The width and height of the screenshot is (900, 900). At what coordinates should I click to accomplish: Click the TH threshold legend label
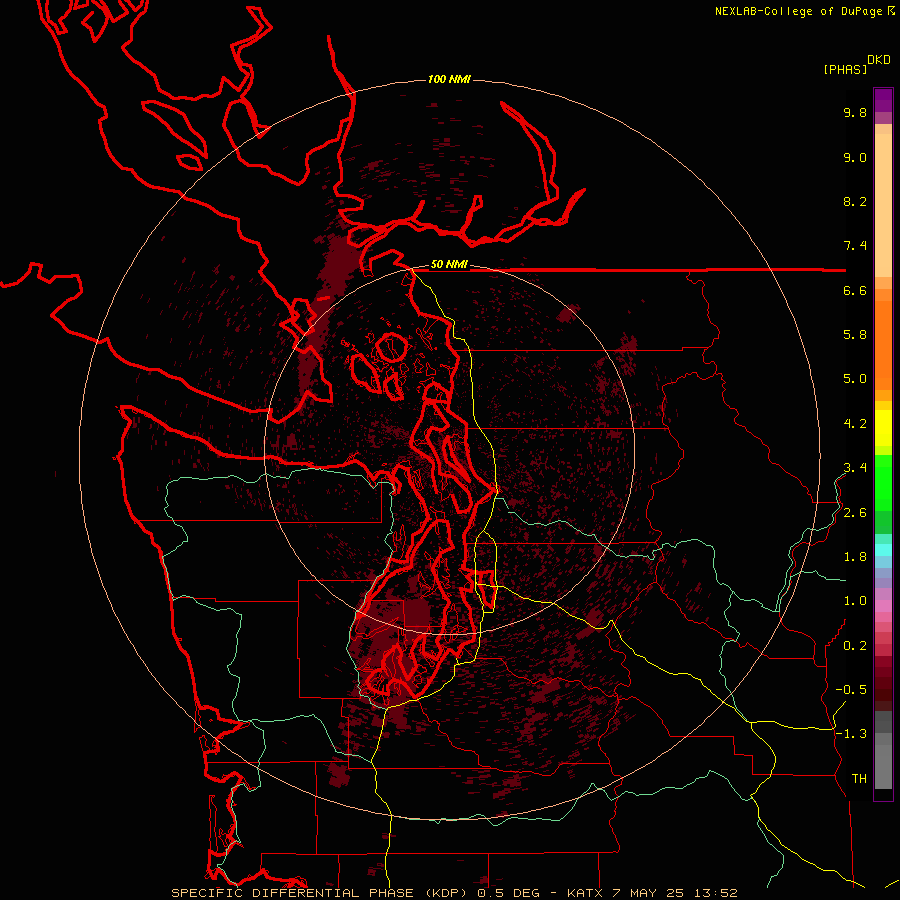point(859,779)
